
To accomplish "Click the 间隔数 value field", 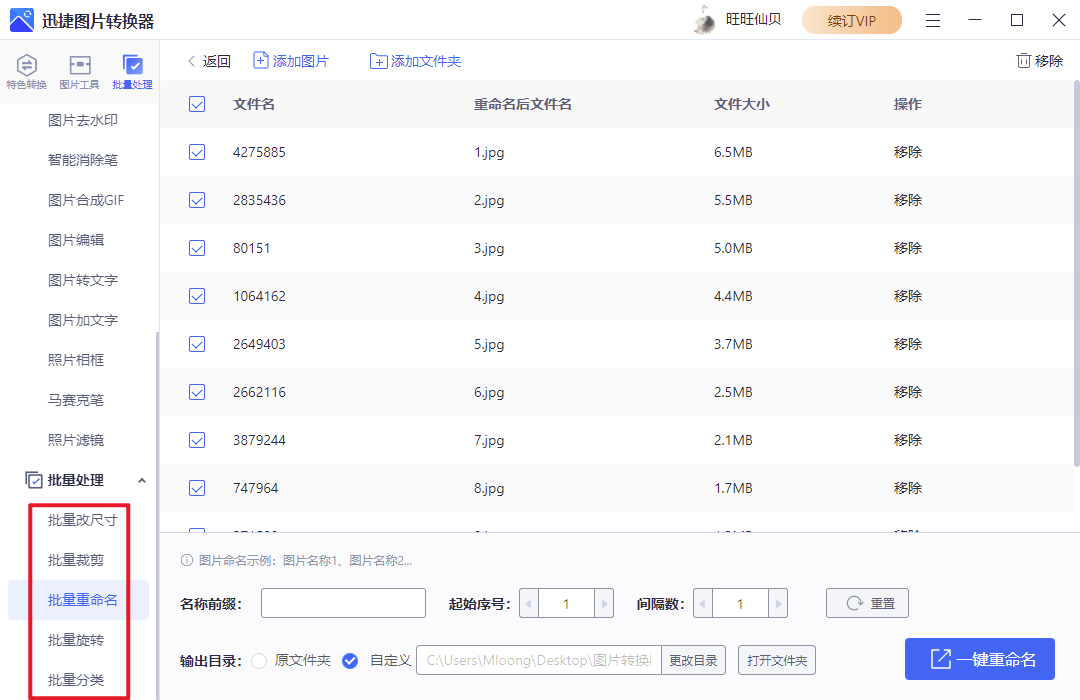I will pyautogui.click(x=740, y=604).
